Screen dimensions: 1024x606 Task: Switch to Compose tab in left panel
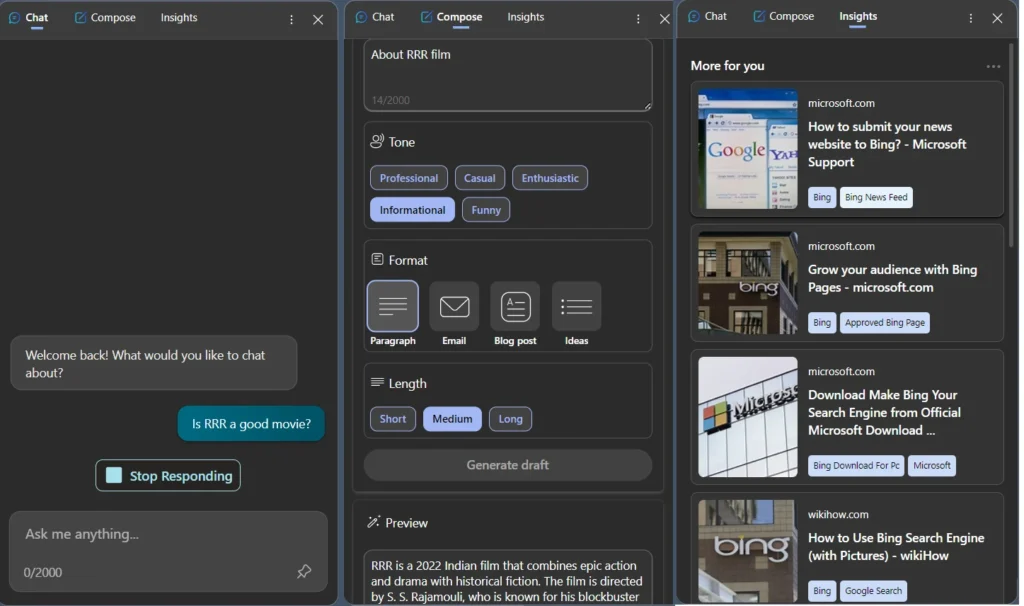tap(105, 18)
